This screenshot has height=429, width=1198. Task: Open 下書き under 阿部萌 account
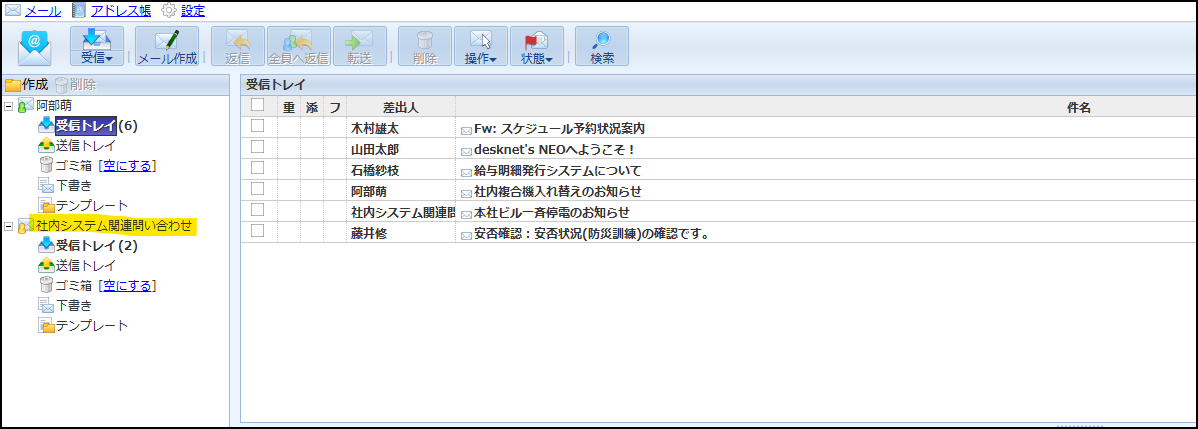[74, 185]
